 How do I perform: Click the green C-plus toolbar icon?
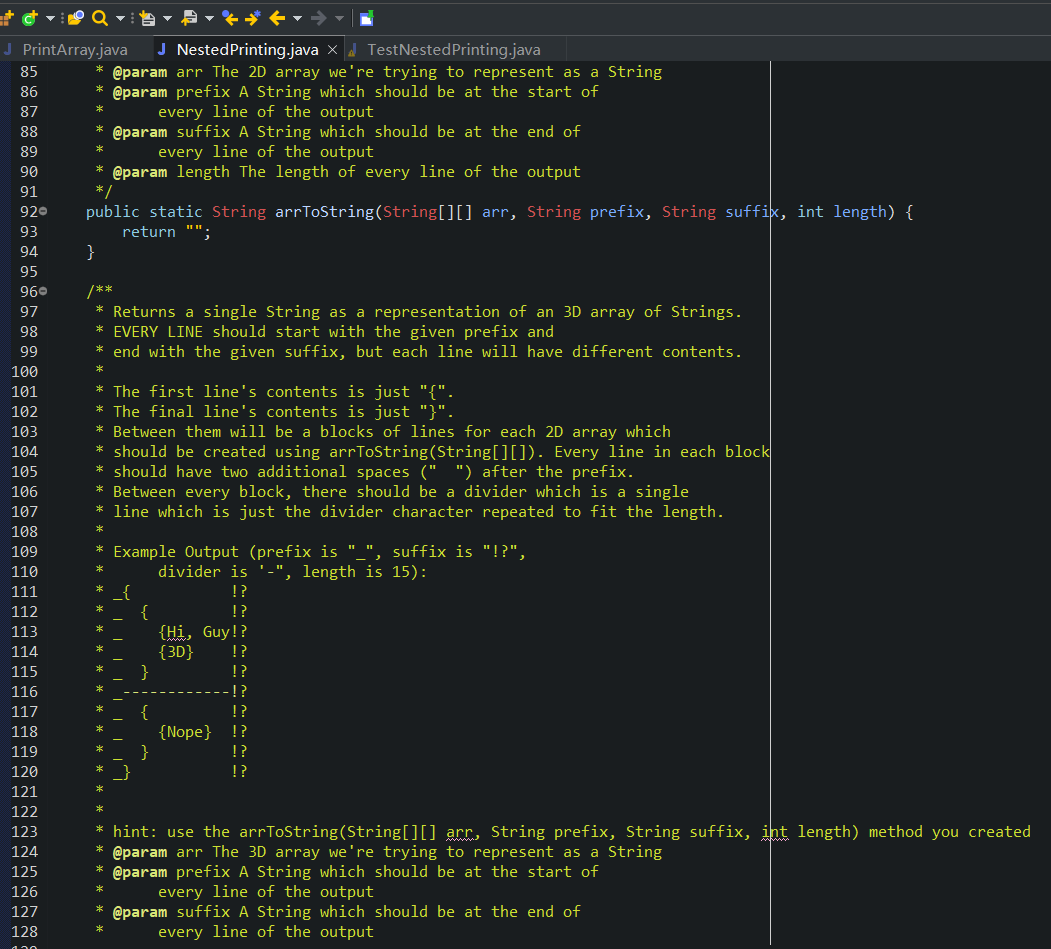point(27,17)
